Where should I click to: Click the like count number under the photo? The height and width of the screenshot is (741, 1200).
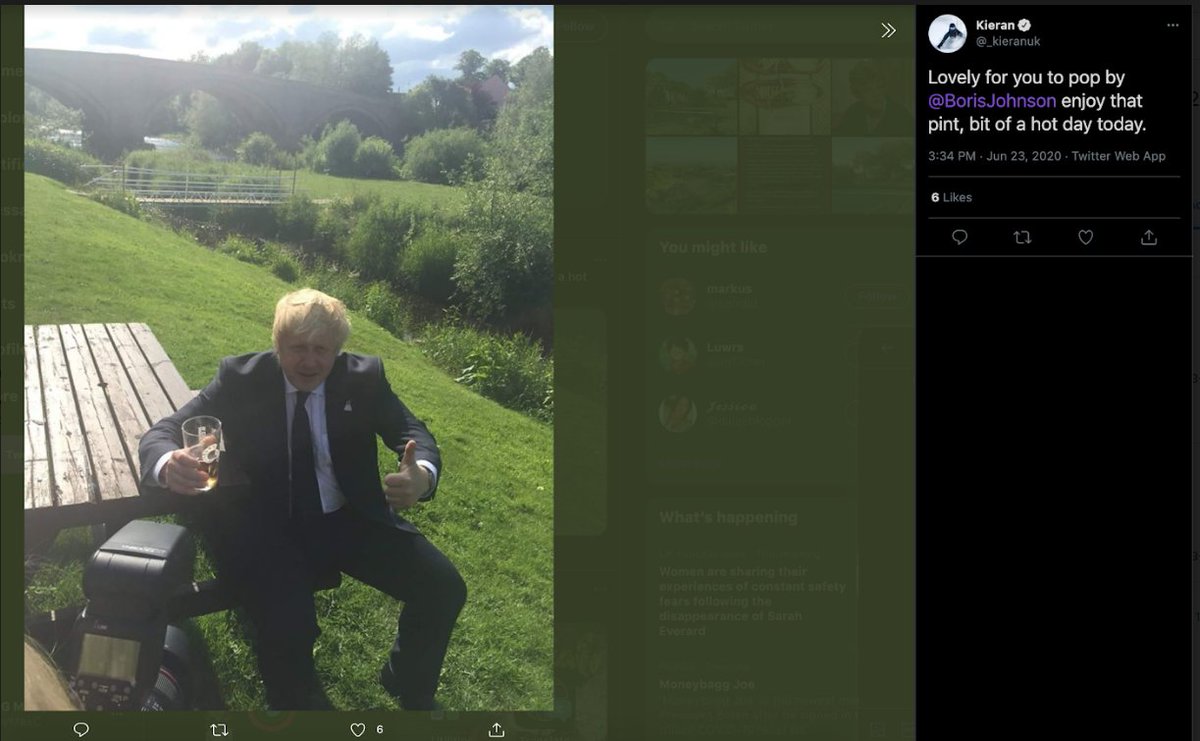point(379,730)
